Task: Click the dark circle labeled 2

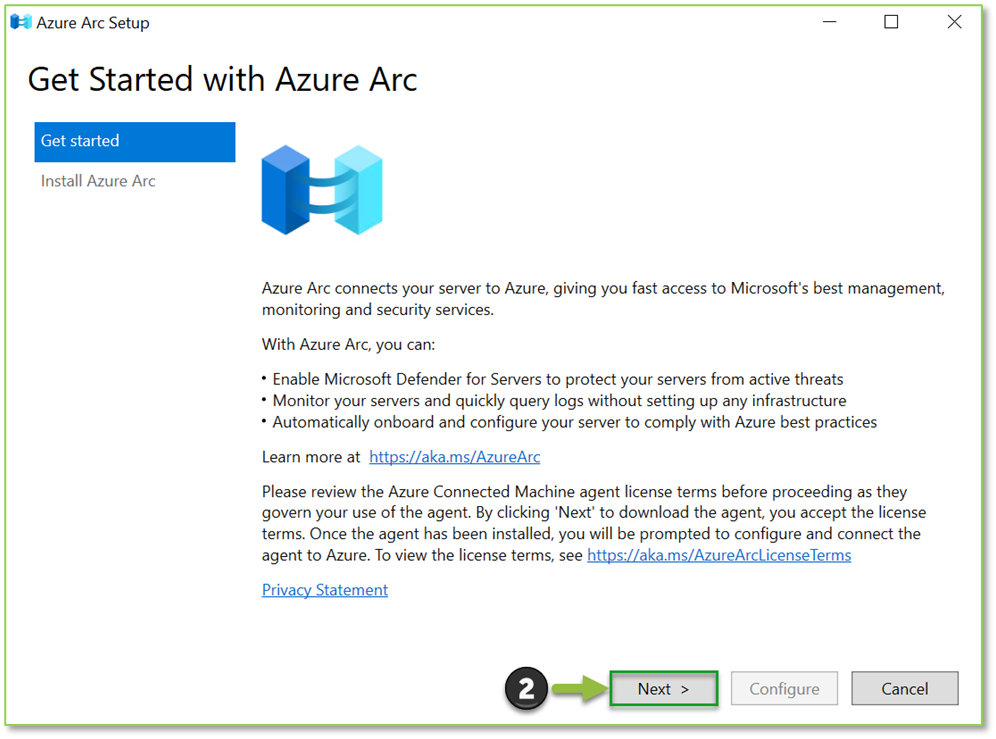Action: [527, 688]
